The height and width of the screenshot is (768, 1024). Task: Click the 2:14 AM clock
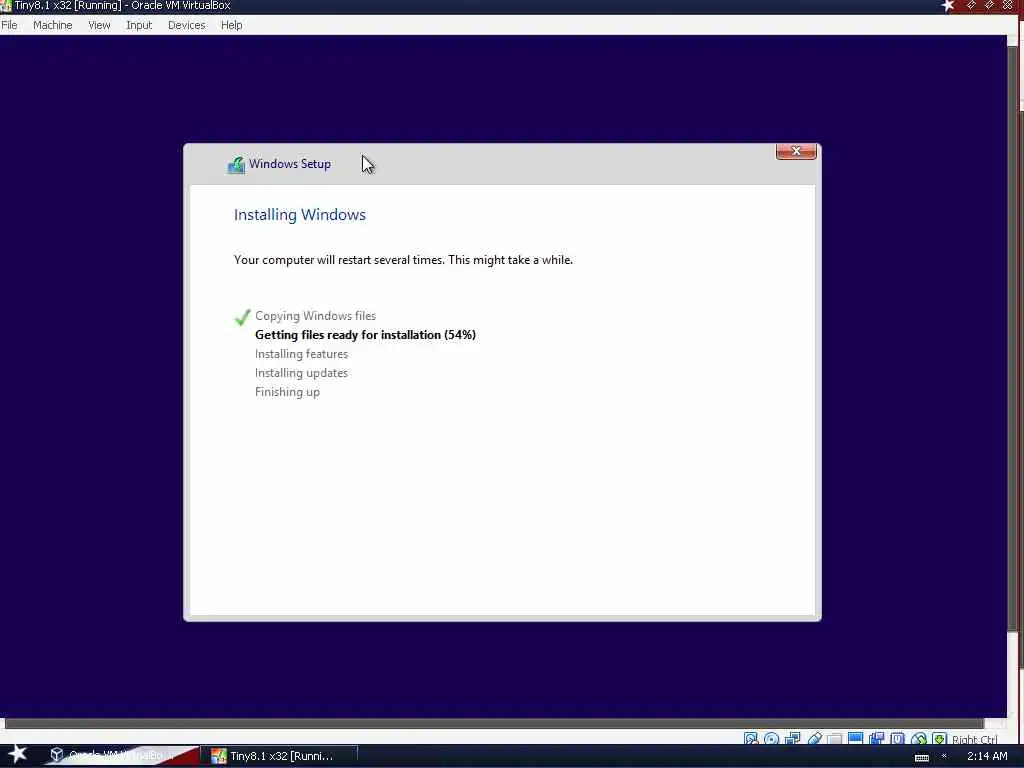pyautogui.click(x=987, y=756)
